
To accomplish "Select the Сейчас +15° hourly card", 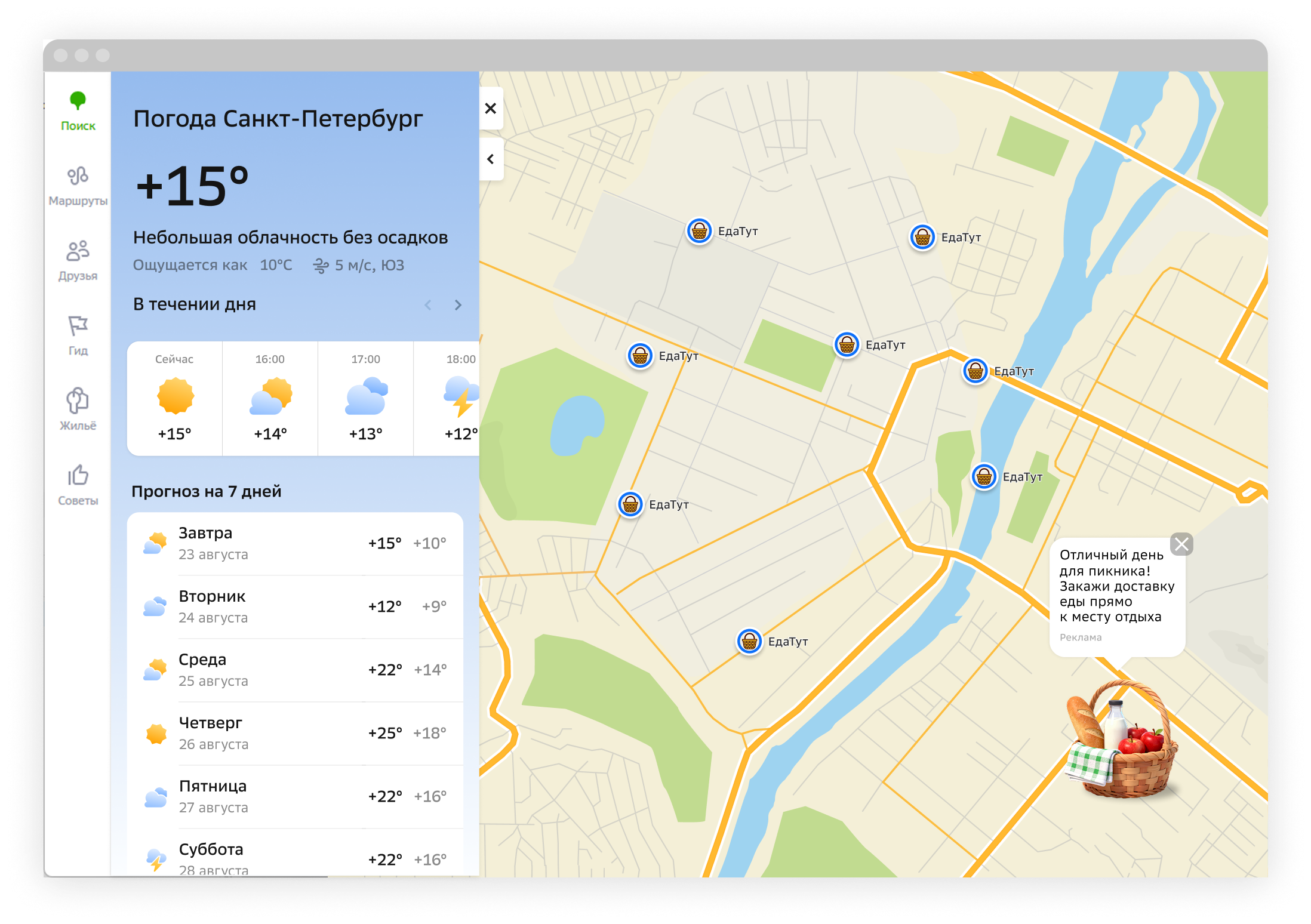I will [175, 399].
